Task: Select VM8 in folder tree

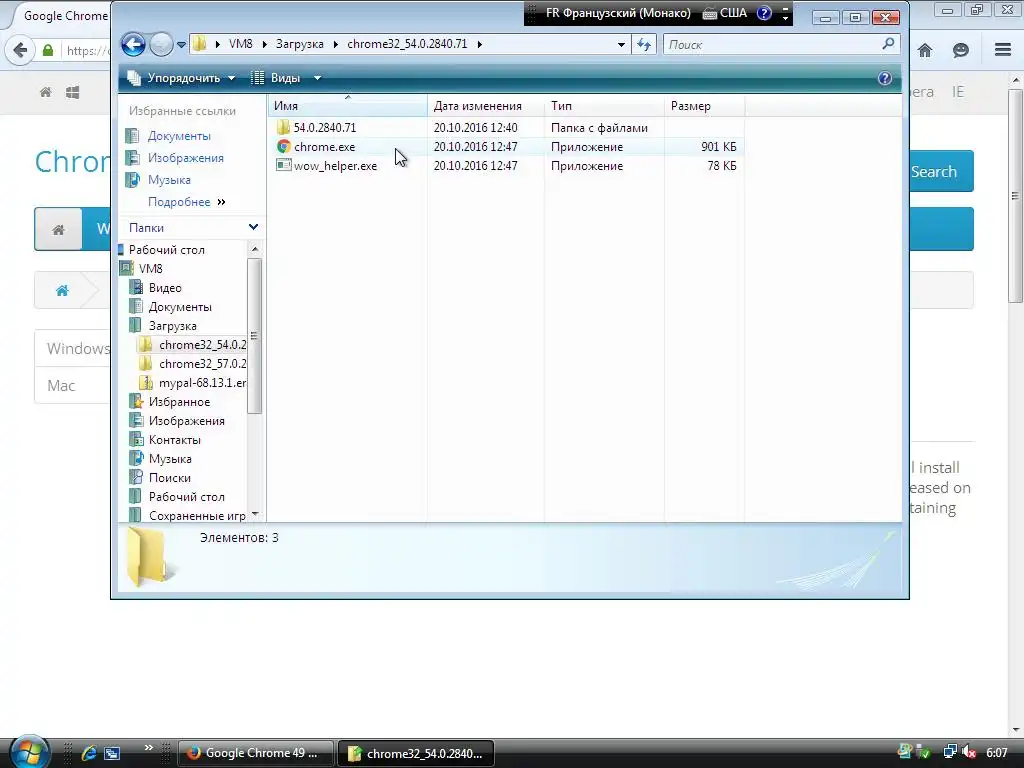Action: (150, 268)
